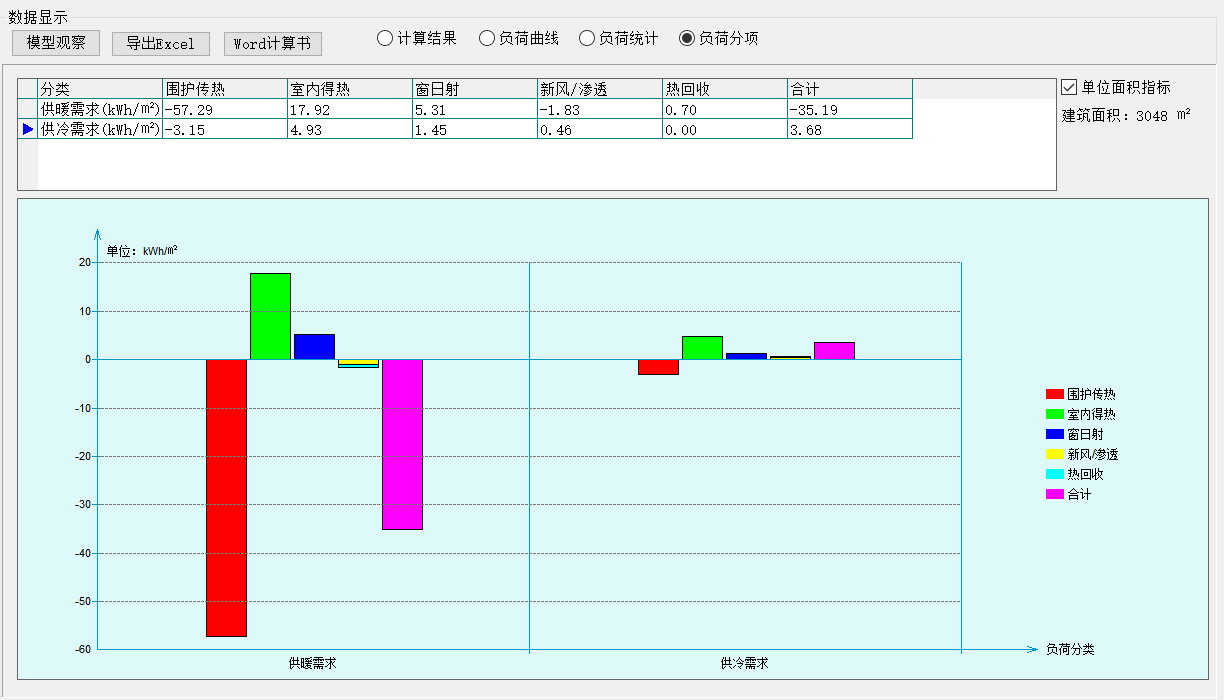This screenshot has height=700, width=1224.
Task: Click the 围护传热 column header
Action: (224, 89)
